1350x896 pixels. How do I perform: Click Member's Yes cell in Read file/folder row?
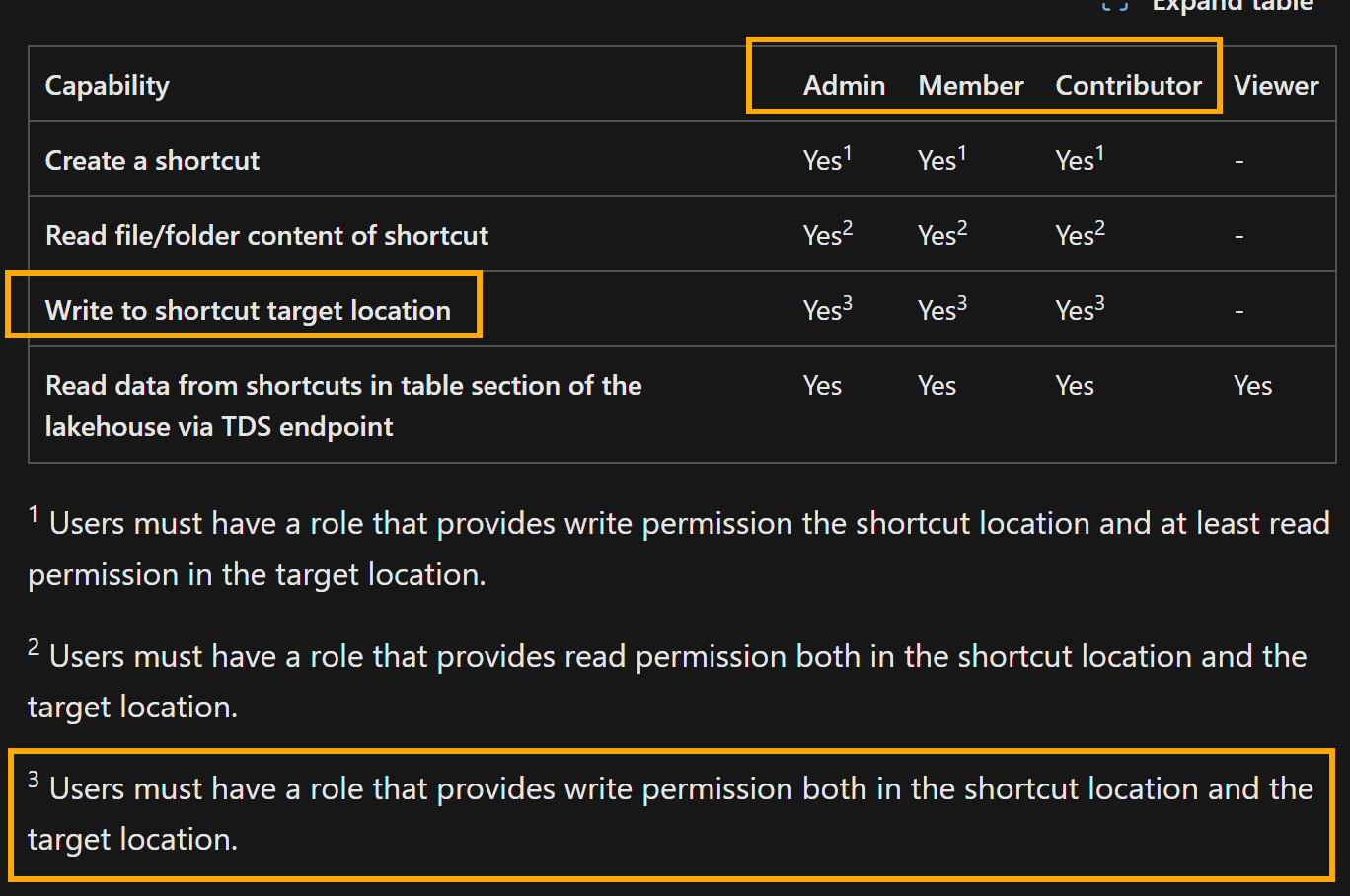[x=941, y=235]
